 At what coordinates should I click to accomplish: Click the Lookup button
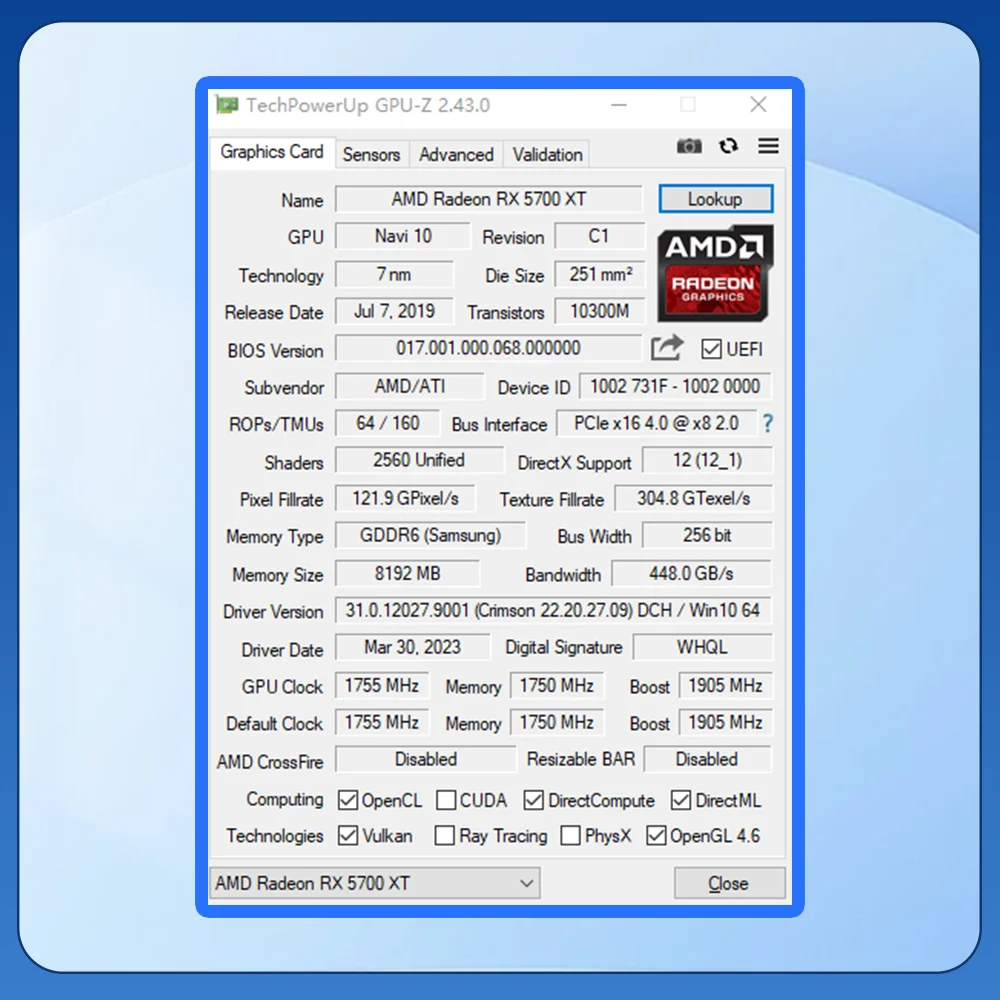click(x=716, y=199)
